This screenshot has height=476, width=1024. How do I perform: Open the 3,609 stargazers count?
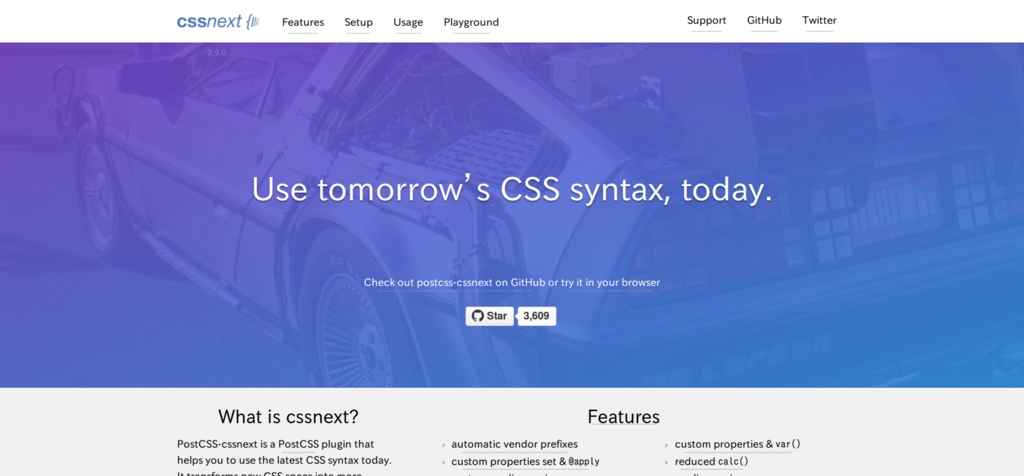pyautogui.click(x=536, y=316)
